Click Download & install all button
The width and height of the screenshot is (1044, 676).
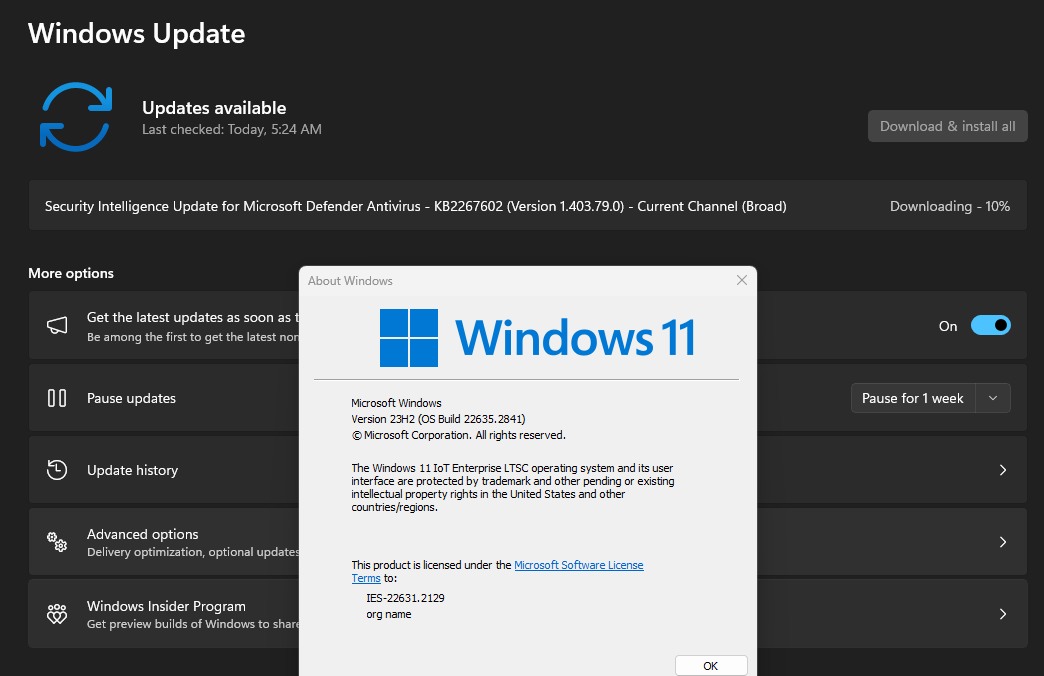click(x=947, y=126)
